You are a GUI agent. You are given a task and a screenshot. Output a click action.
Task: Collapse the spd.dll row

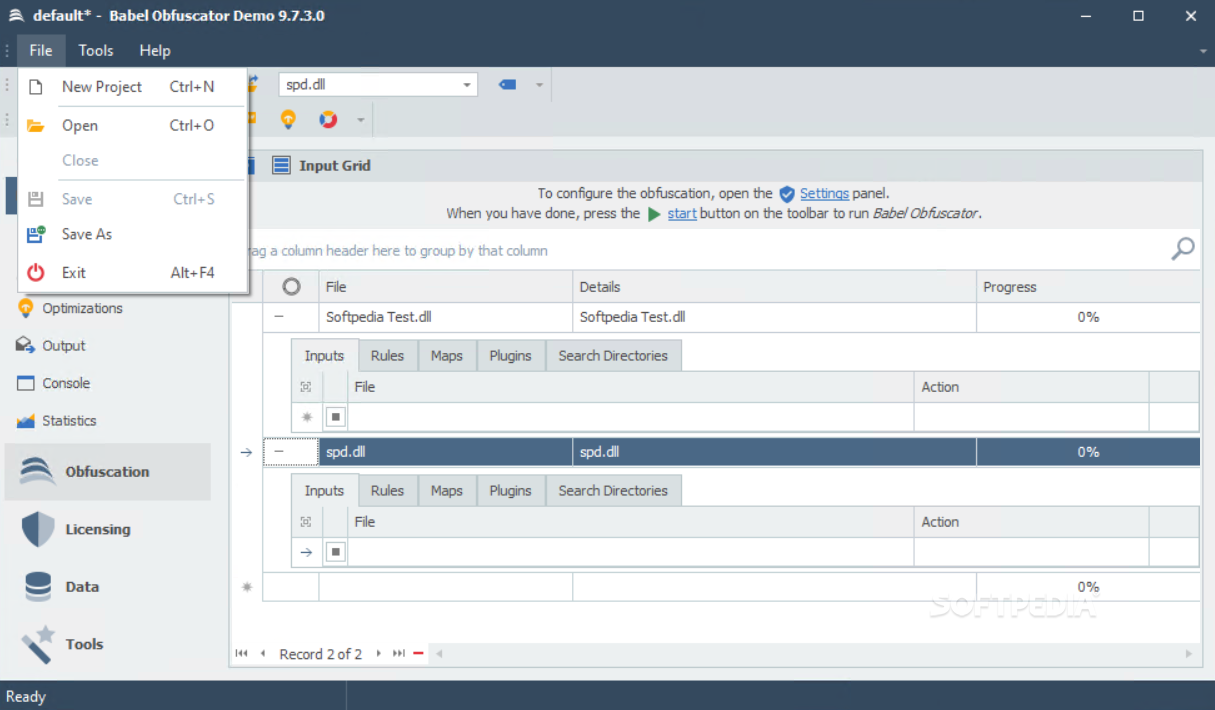(x=279, y=452)
